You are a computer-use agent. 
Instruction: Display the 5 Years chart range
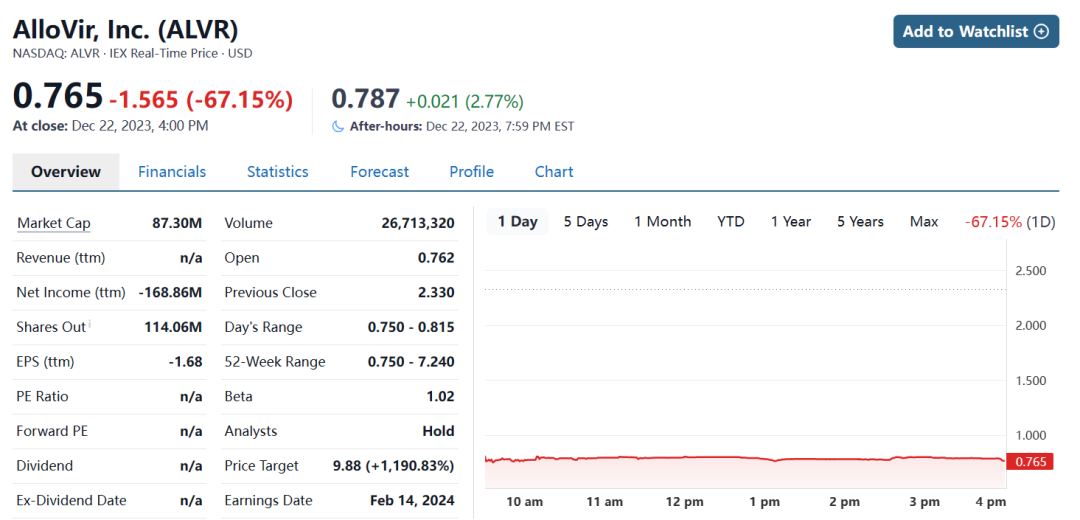(860, 222)
